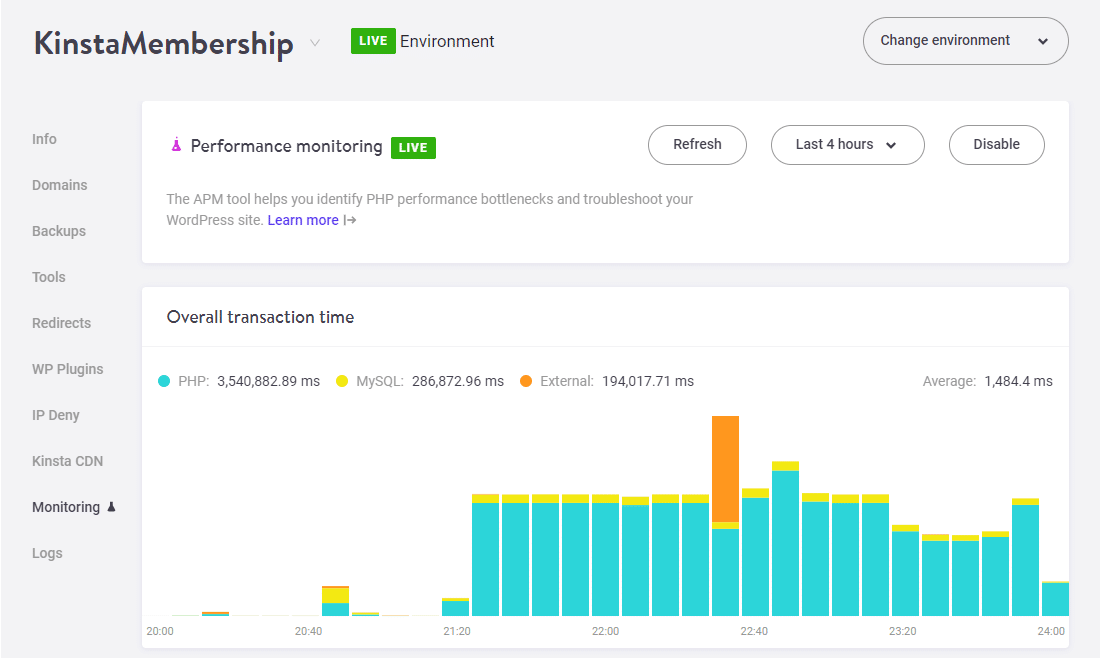Disable the APM tool
The height and width of the screenshot is (658, 1100).
coord(996,145)
